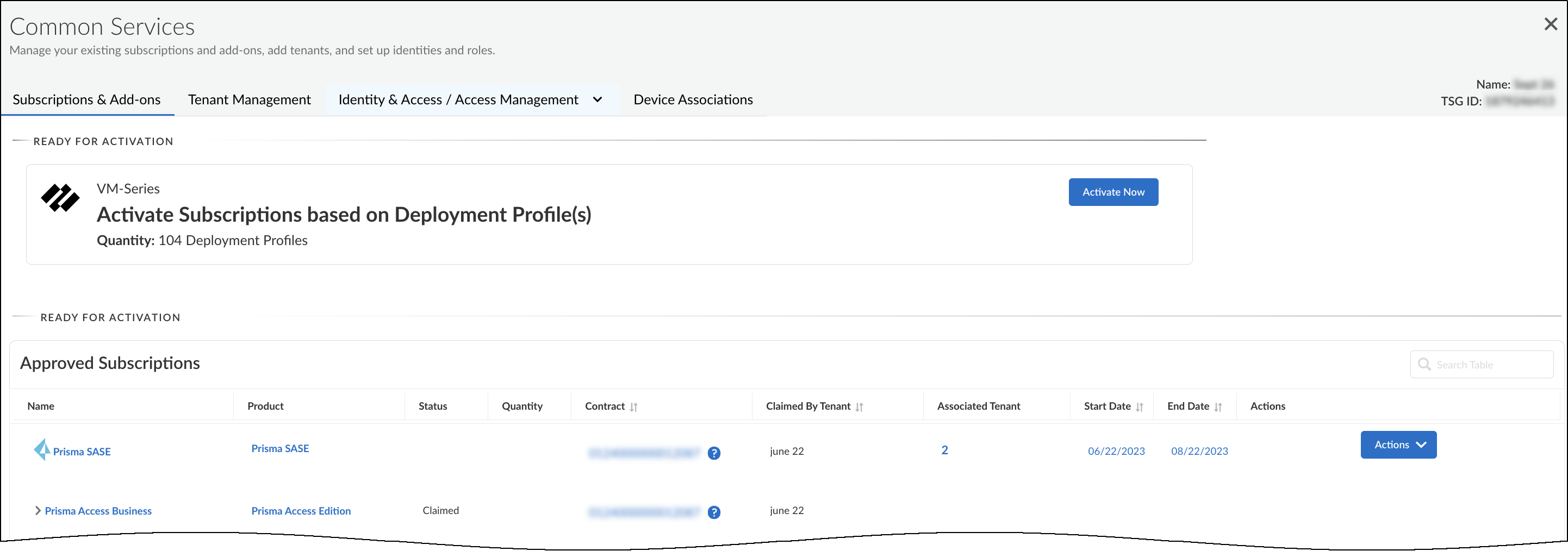Click the Prisma SASE product logo icon
1568x551 pixels.
[x=41, y=450]
